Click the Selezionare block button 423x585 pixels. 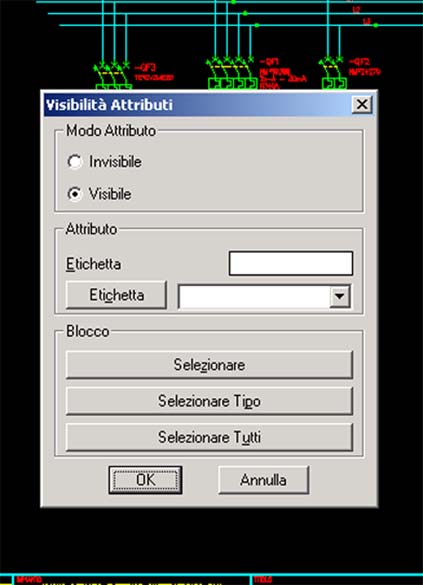(209, 365)
